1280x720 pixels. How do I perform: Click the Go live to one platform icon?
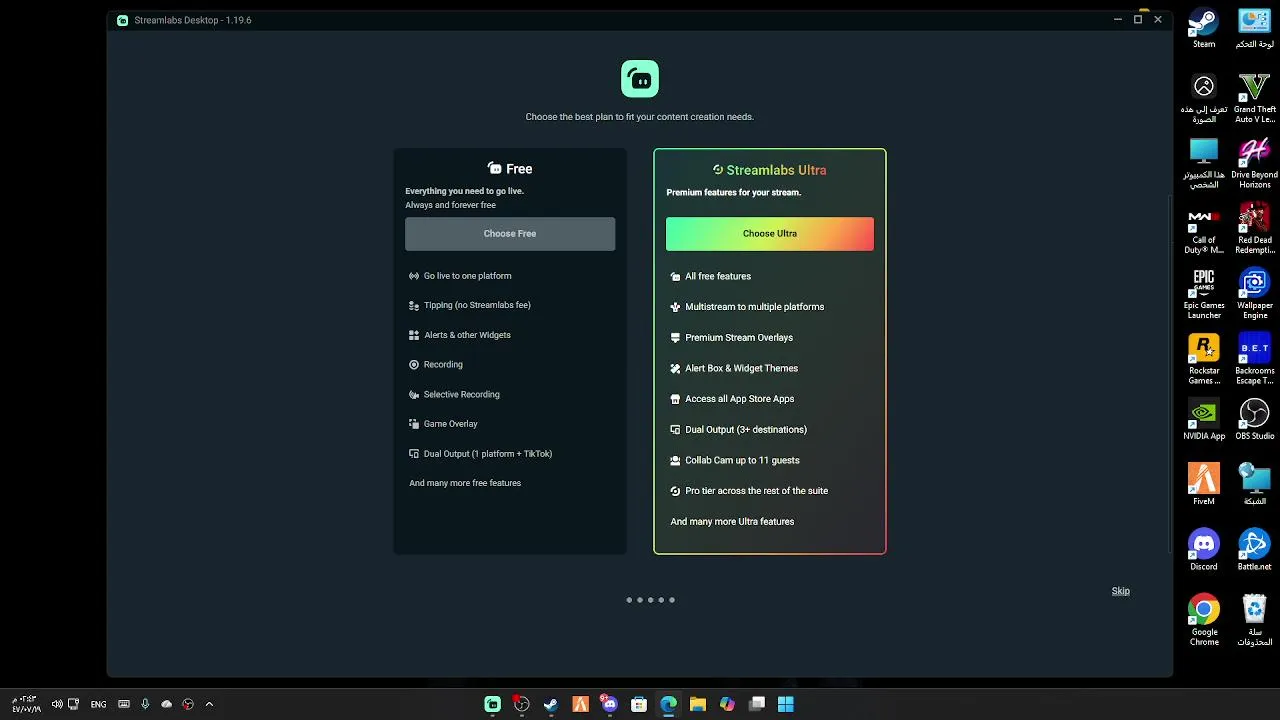click(414, 276)
